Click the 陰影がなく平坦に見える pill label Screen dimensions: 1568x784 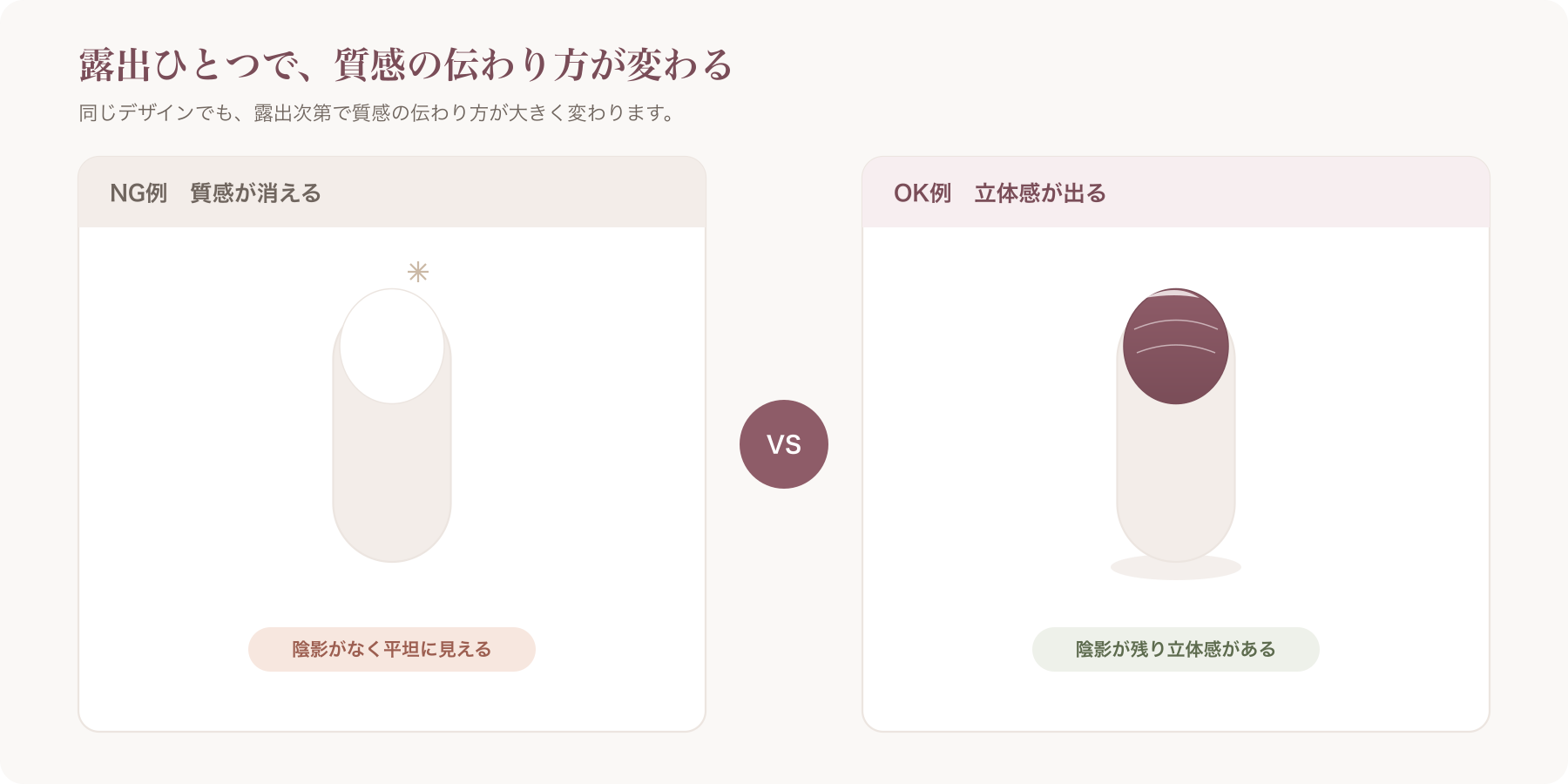(x=392, y=649)
